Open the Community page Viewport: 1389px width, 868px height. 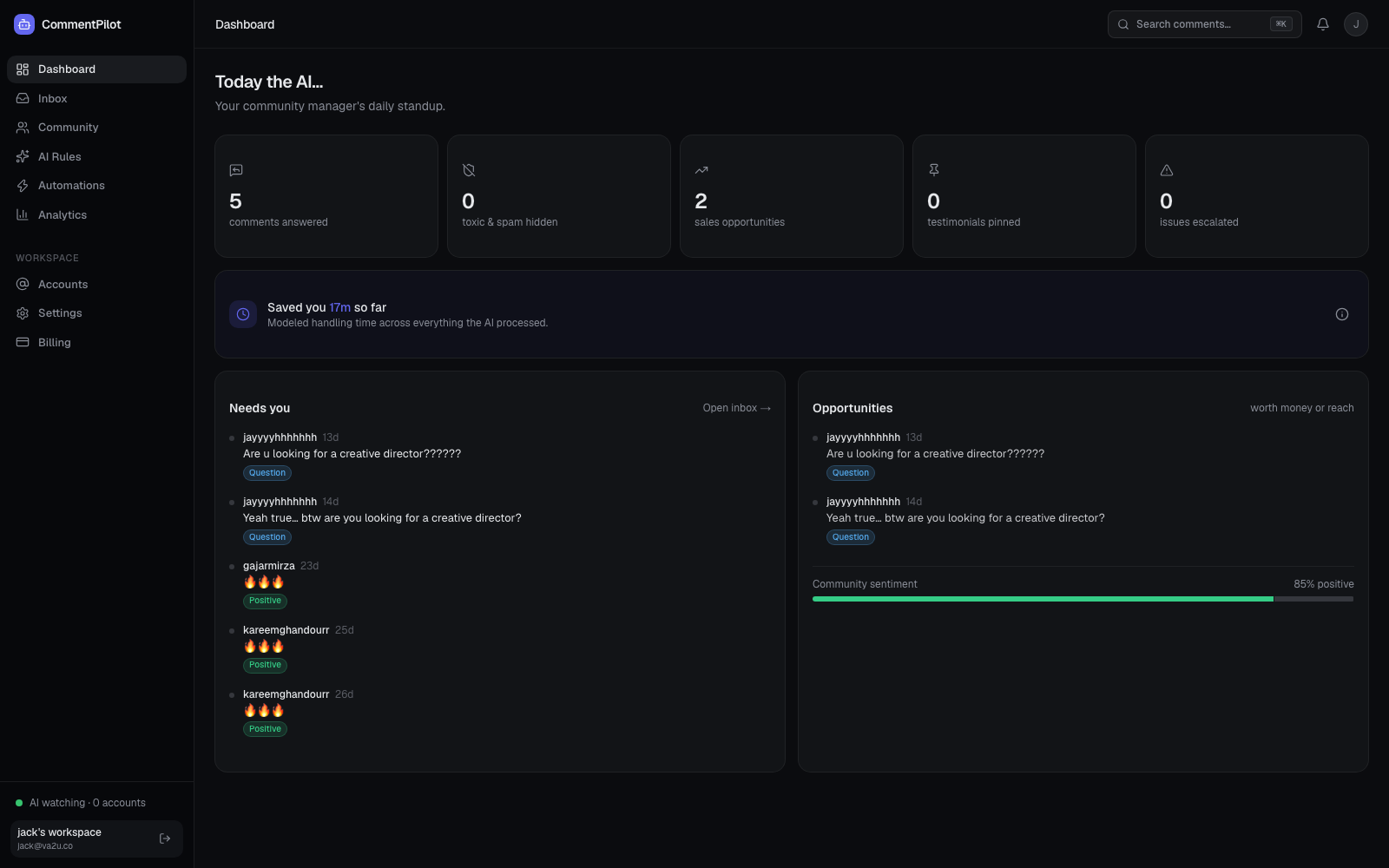96,128
